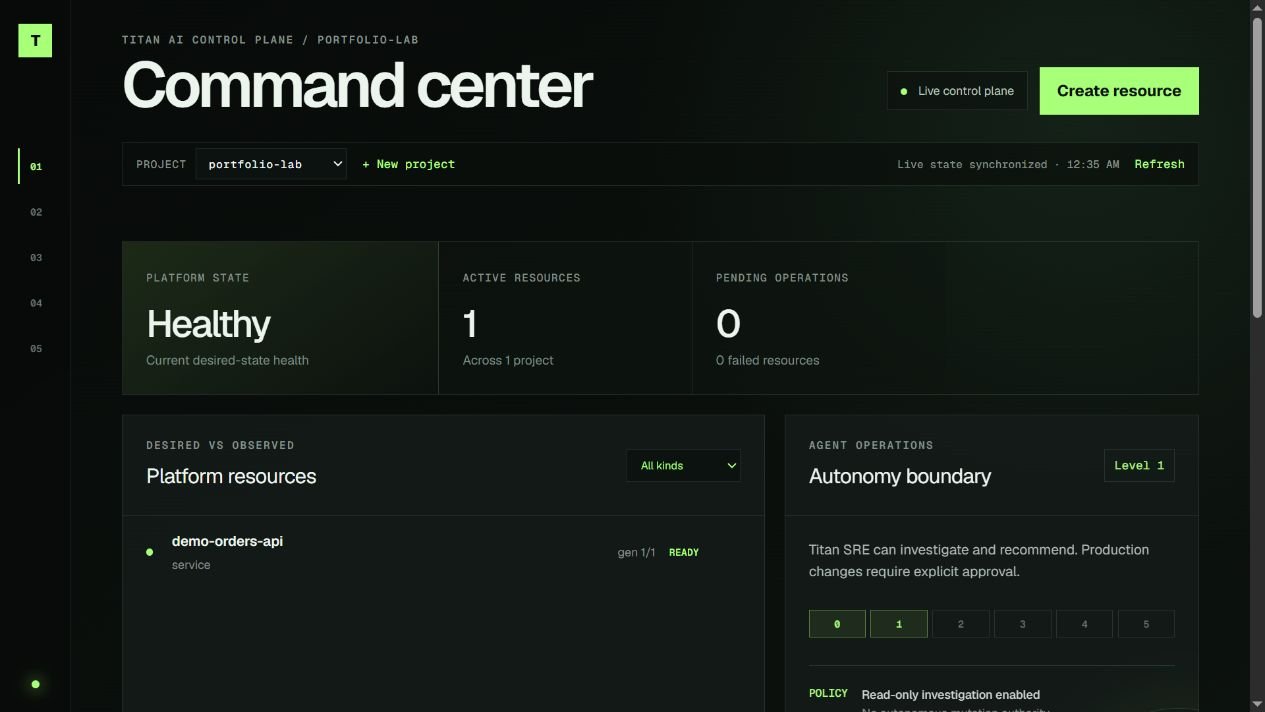The image size is (1265, 712).
Task: Click Live control plane indicator
Action: (957, 91)
